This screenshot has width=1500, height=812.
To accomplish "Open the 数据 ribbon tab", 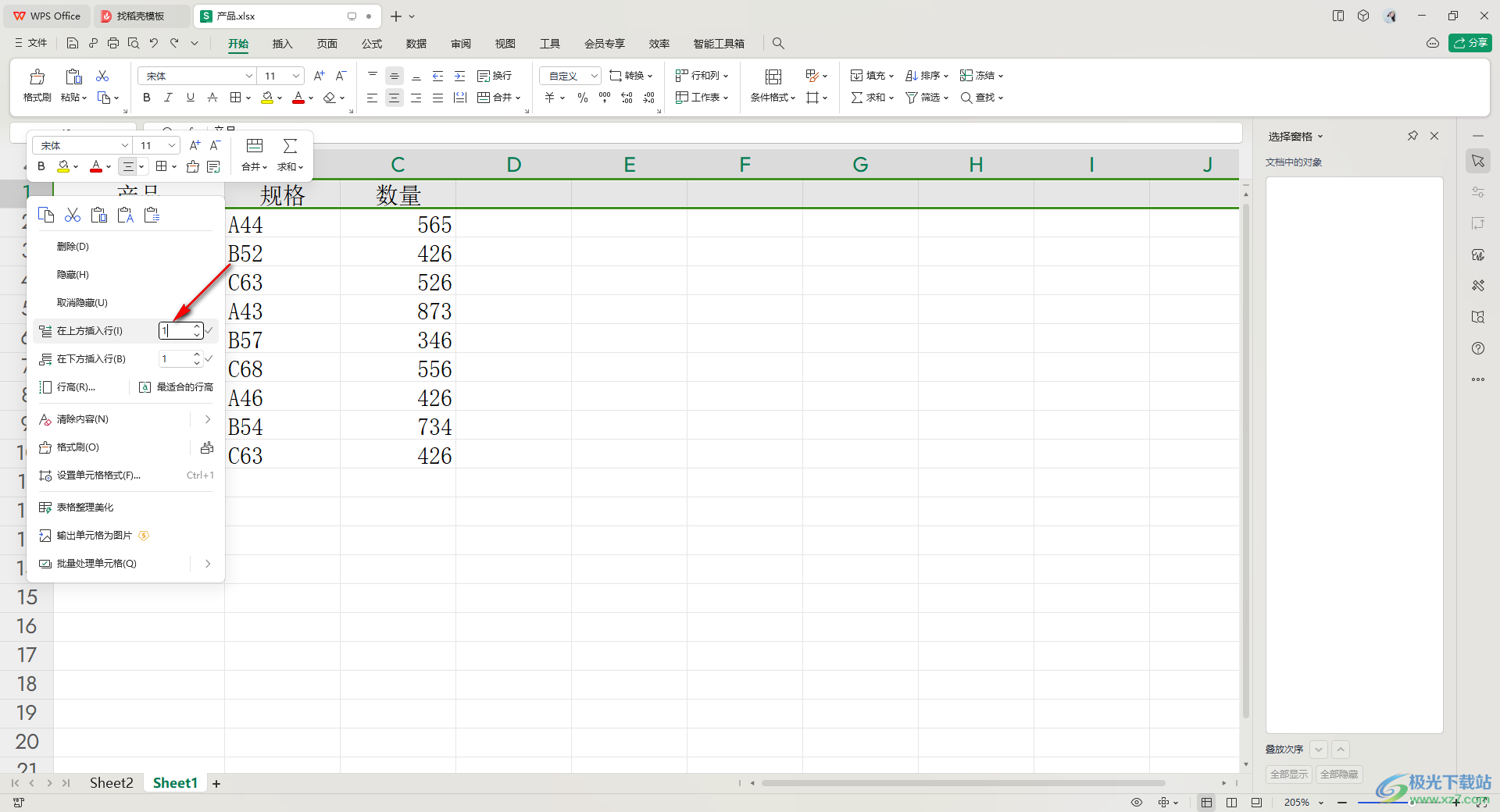I will point(416,44).
